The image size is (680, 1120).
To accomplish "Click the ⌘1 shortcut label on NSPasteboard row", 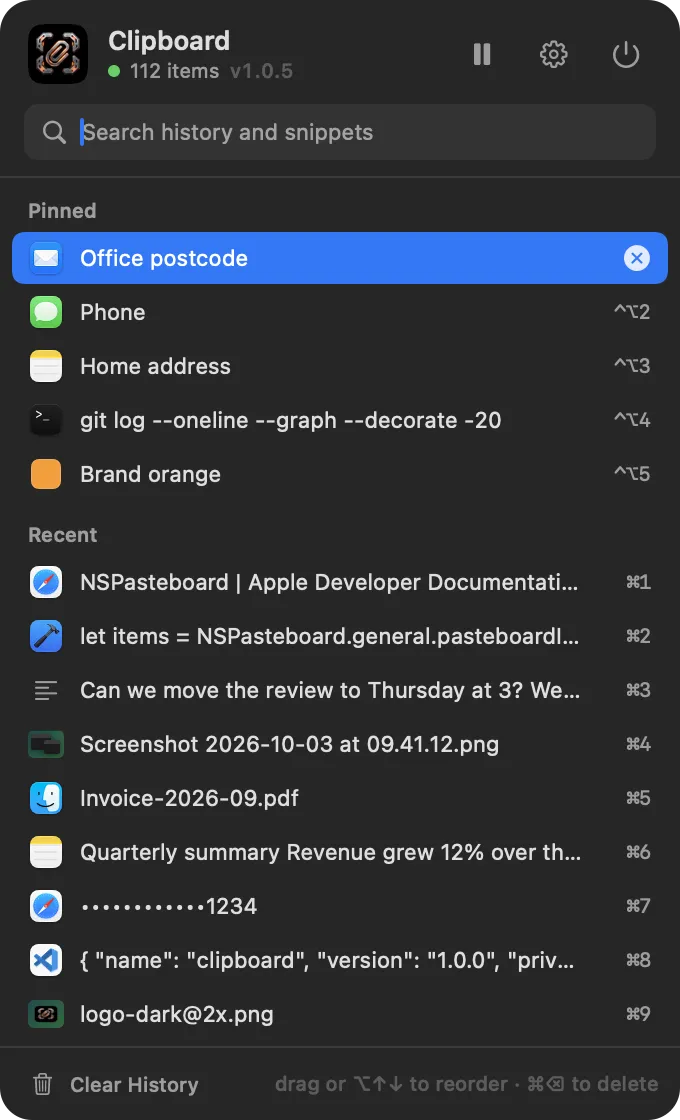I will pyautogui.click(x=638, y=582).
